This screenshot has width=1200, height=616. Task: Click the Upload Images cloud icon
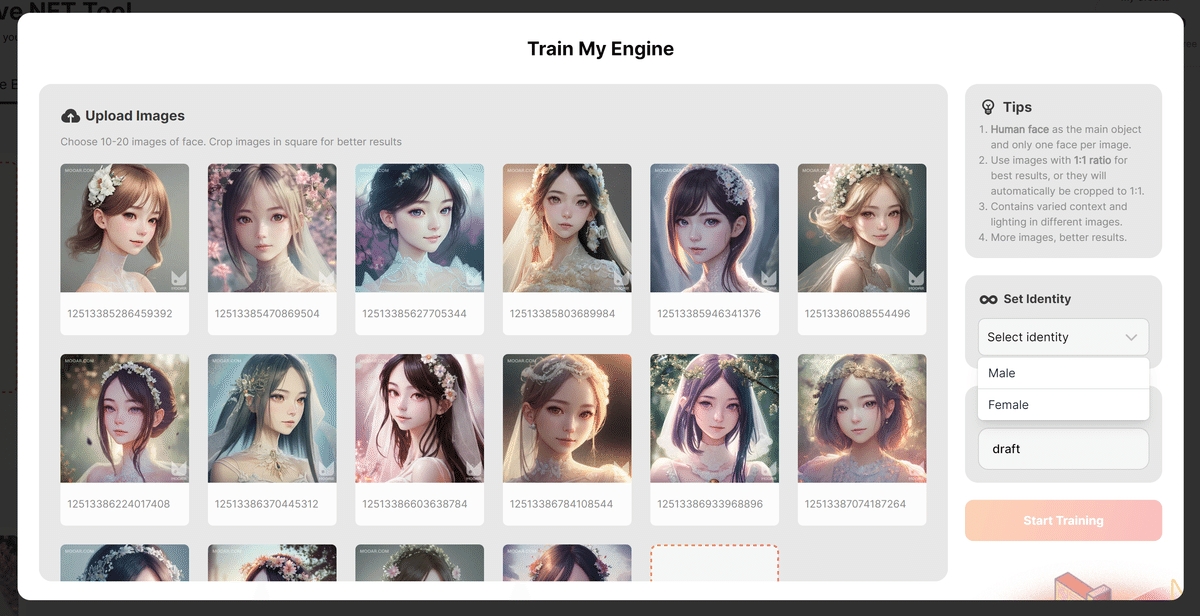(70, 116)
